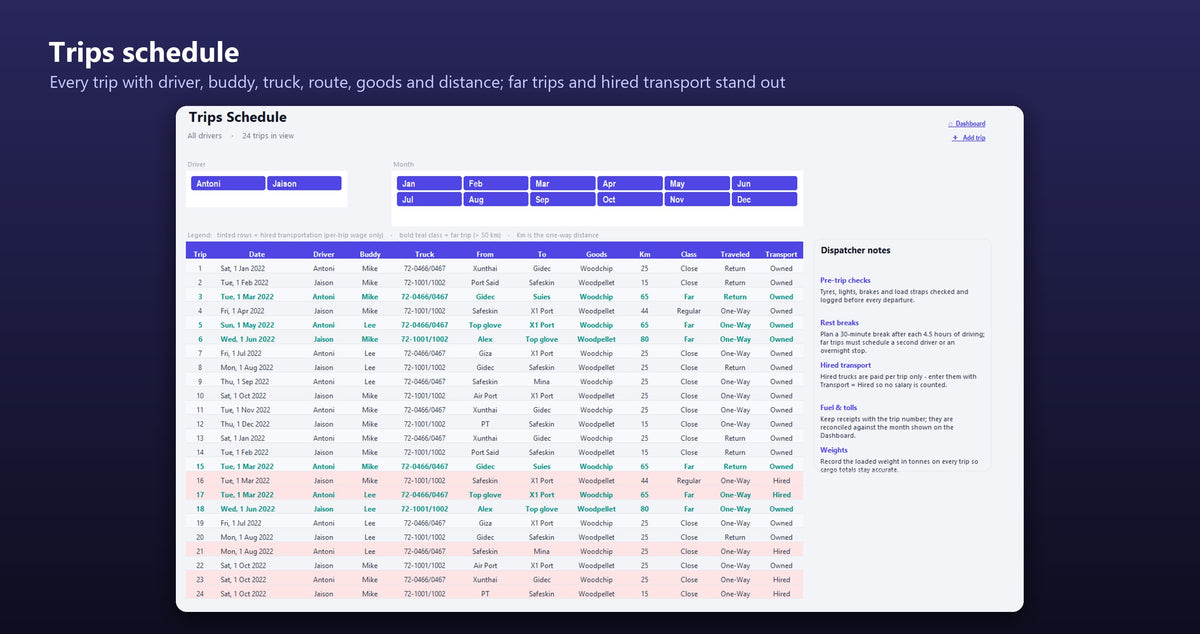Click the Legend line above the table
The width and height of the screenshot is (1200, 634).
tap(393, 235)
